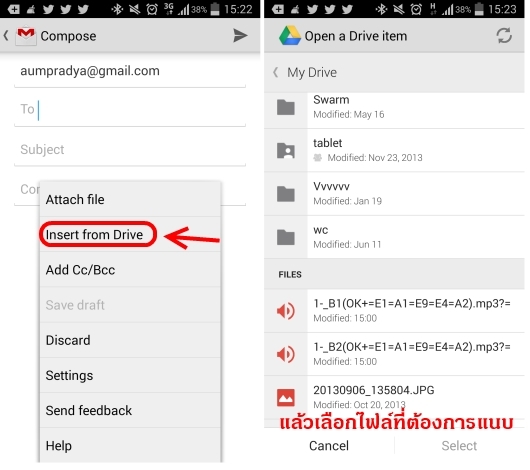530x470 pixels.
Task: Tap the tablet folder name
Action: tap(327, 143)
